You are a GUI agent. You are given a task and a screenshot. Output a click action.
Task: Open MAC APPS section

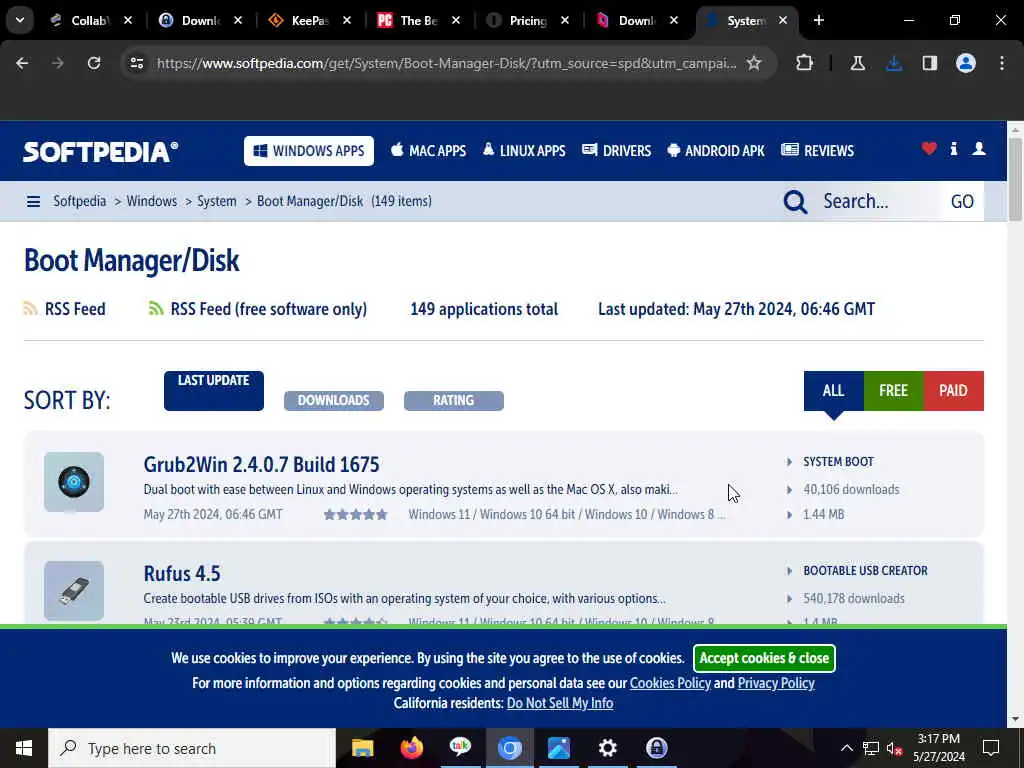coord(428,151)
